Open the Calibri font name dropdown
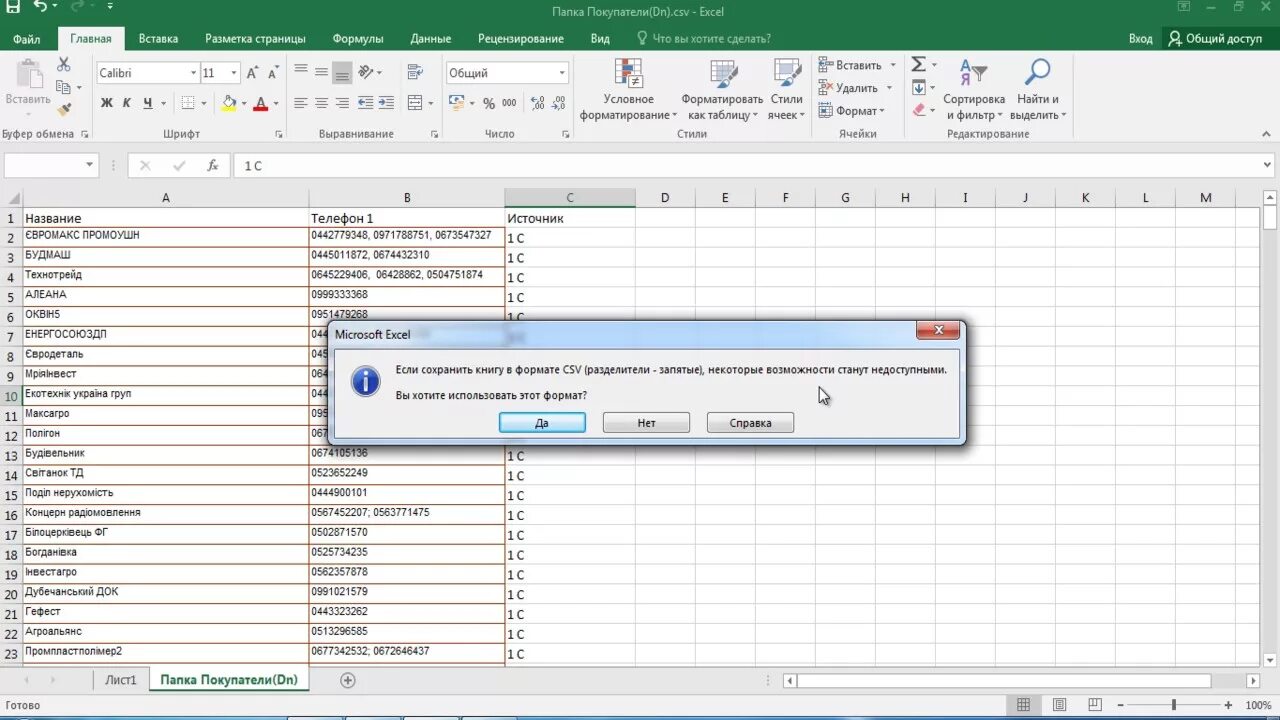This screenshot has width=1280, height=720. [193, 73]
